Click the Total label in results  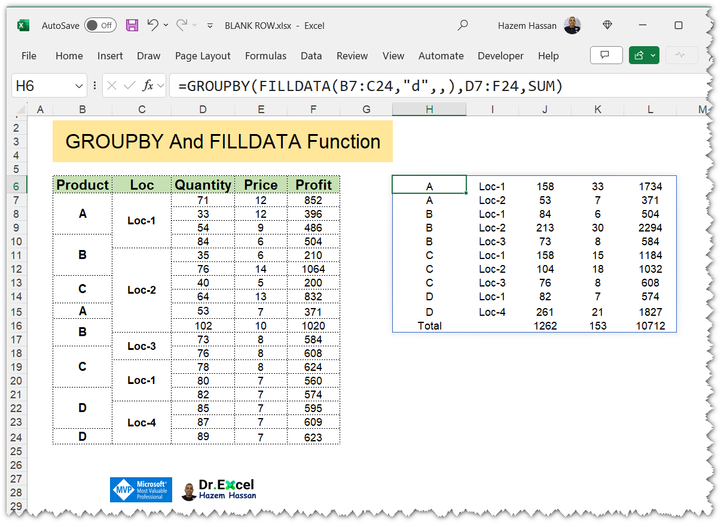point(429,326)
